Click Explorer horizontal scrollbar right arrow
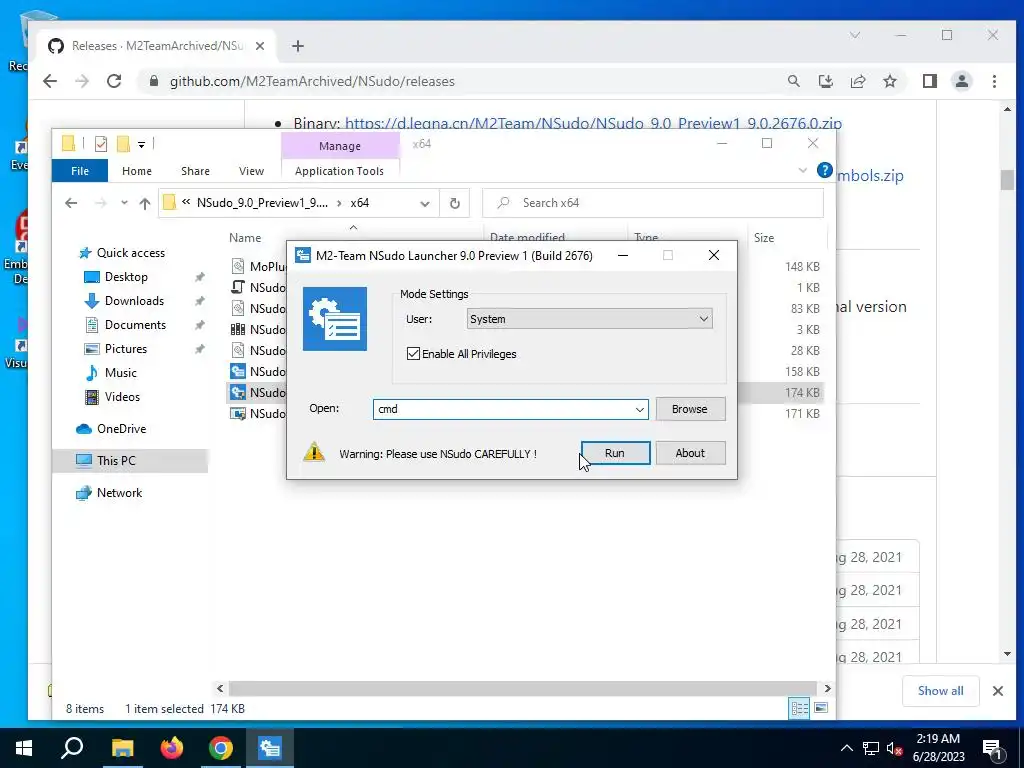The width and height of the screenshot is (1024, 768). pos(827,688)
